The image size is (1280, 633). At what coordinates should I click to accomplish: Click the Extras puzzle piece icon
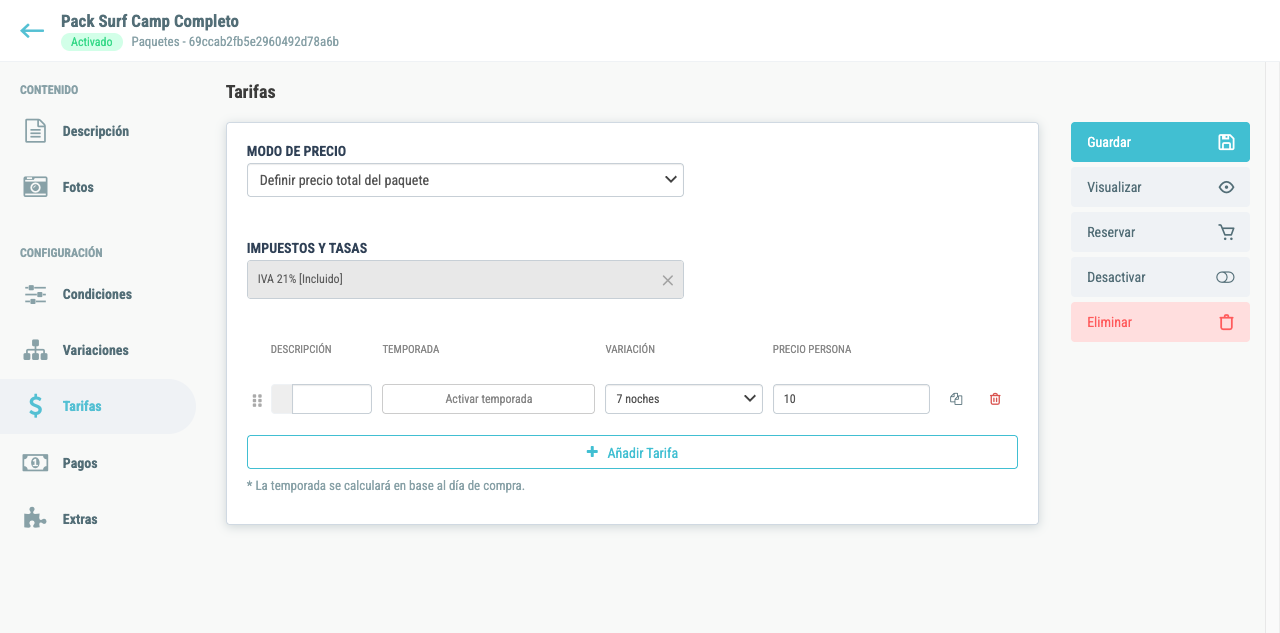pos(36,519)
